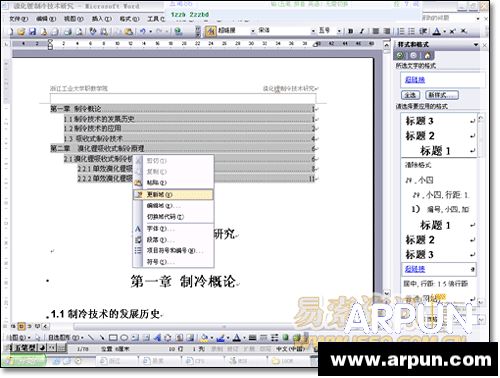The height and width of the screenshot is (378, 500).
Task: Click the 全选 (Select All) button in the styles pane
Action: pos(410,95)
